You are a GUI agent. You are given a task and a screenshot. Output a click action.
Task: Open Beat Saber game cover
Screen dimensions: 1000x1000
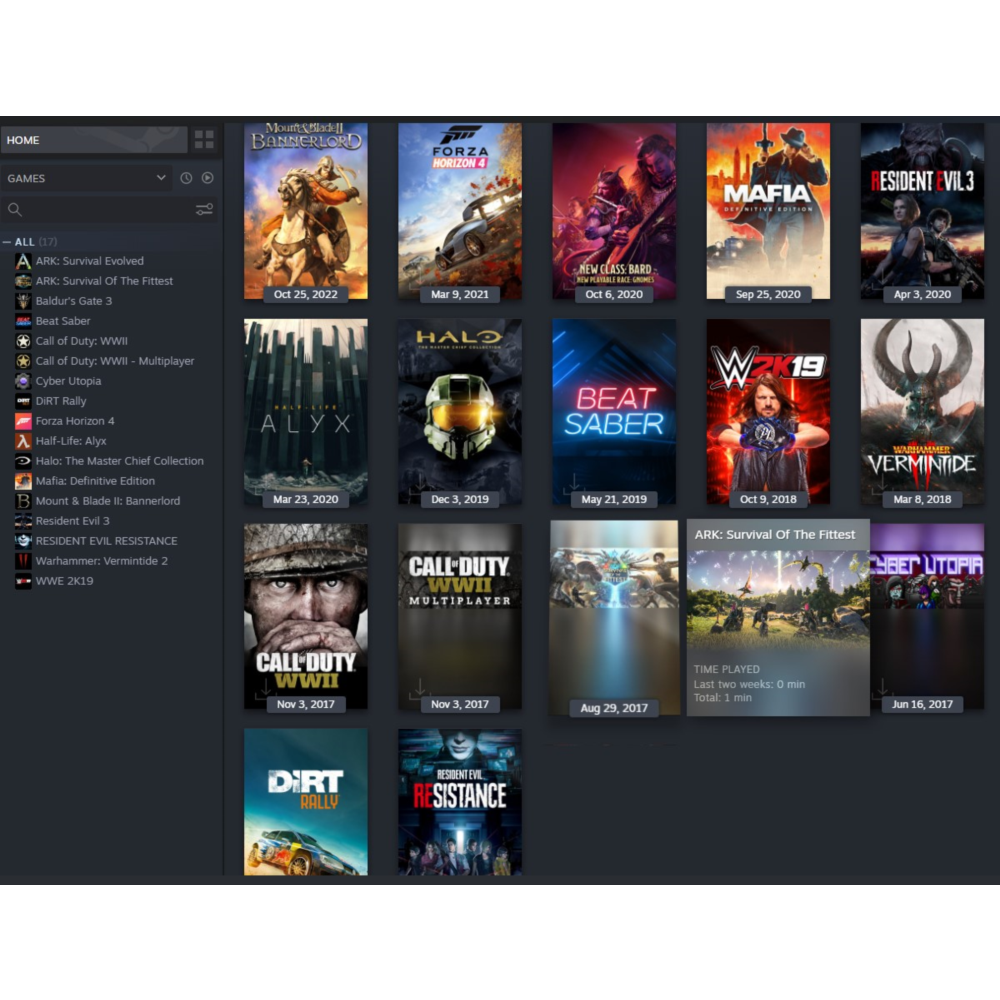pos(614,411)
